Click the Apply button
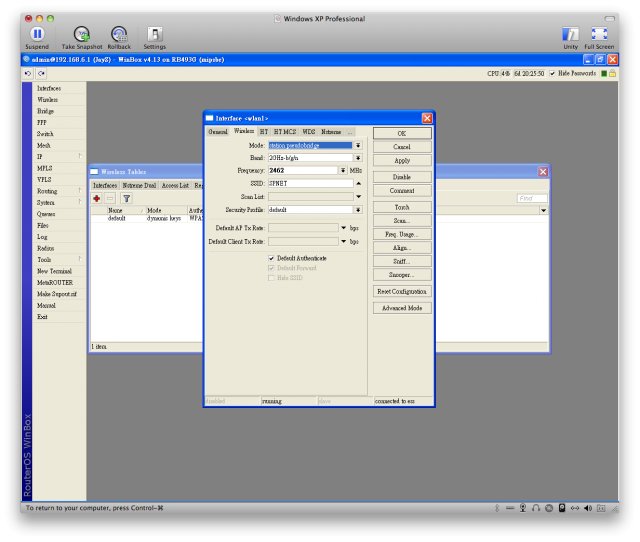Viewport: 640px width, 542px height. pos(402,161)
